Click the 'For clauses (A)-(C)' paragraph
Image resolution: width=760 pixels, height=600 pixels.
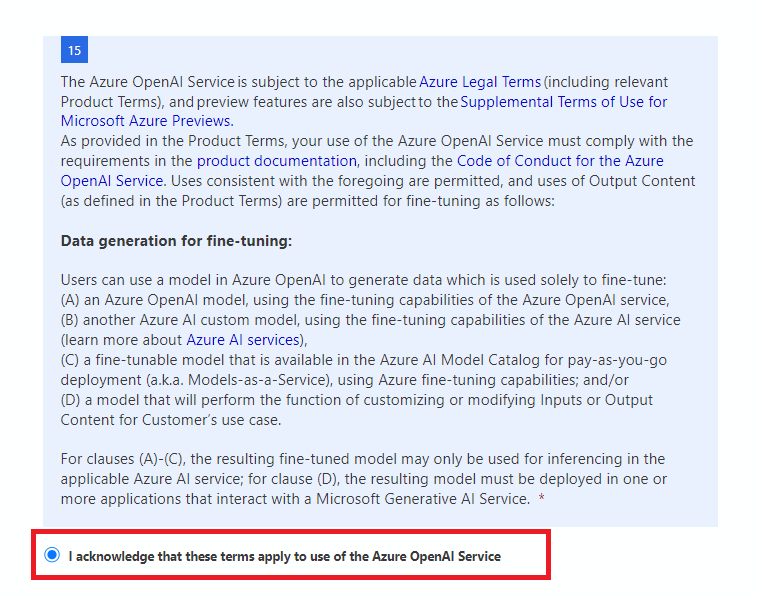click(x=364, y=479)
